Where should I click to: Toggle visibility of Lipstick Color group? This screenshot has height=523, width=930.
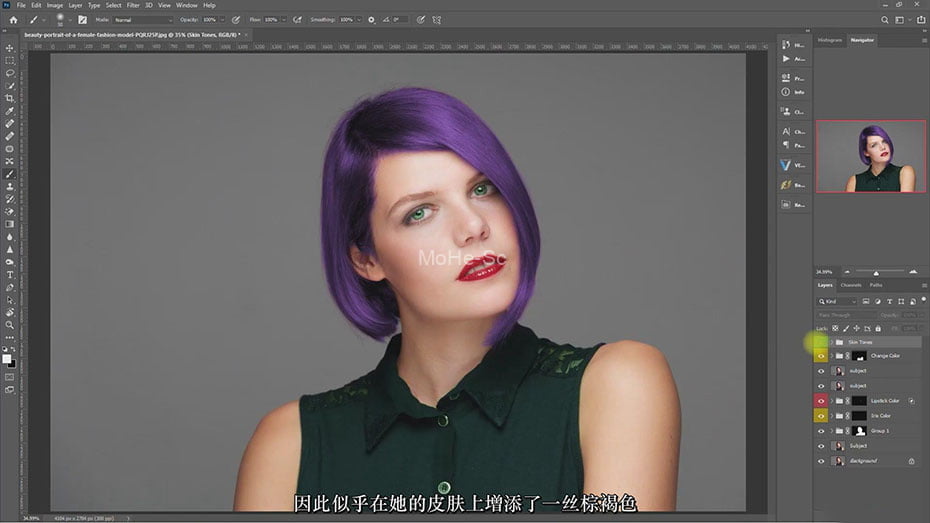pos(821,401)
